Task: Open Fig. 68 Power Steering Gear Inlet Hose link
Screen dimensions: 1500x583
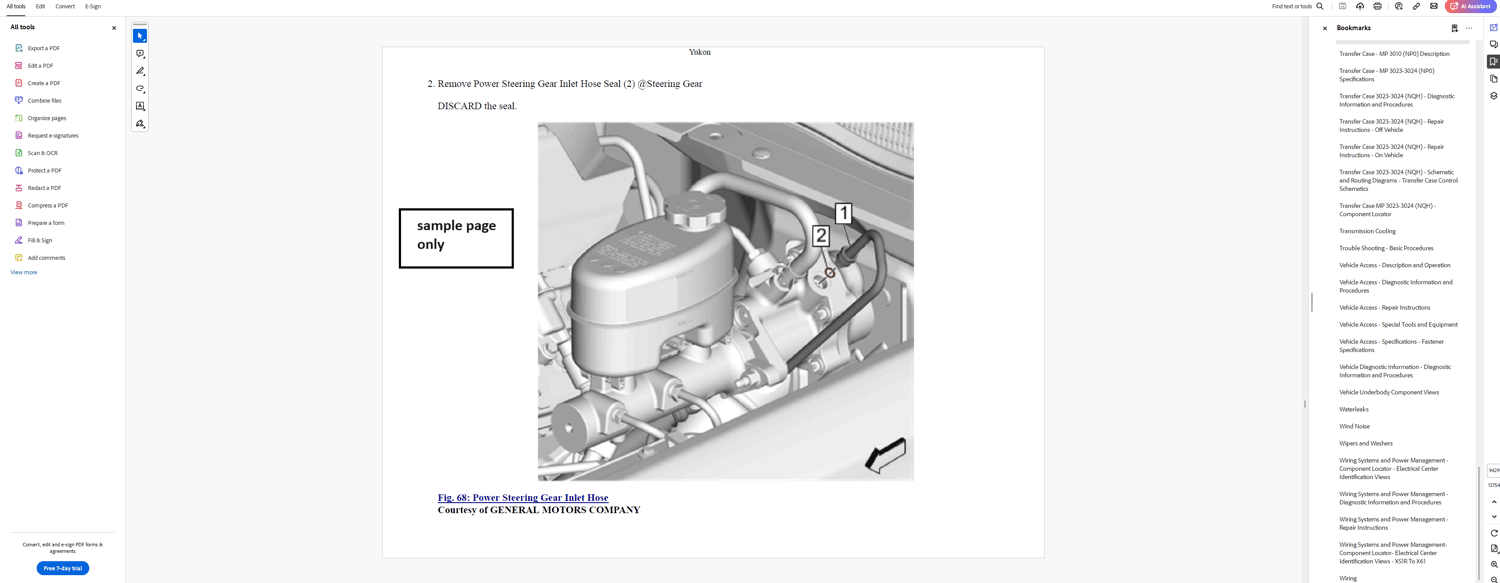Action: 523,498
